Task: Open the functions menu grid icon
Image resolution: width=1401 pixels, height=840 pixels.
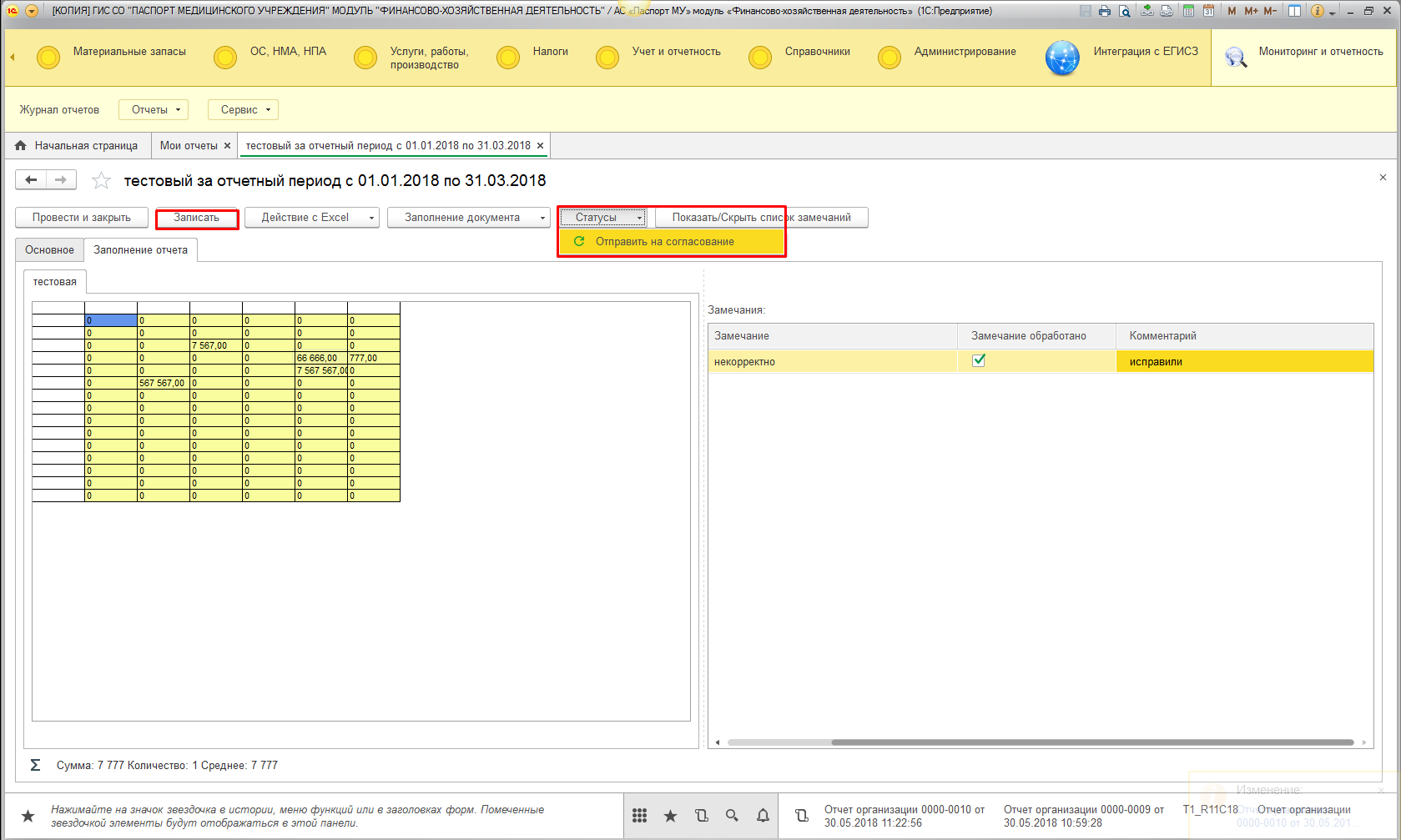Action: 640,816
